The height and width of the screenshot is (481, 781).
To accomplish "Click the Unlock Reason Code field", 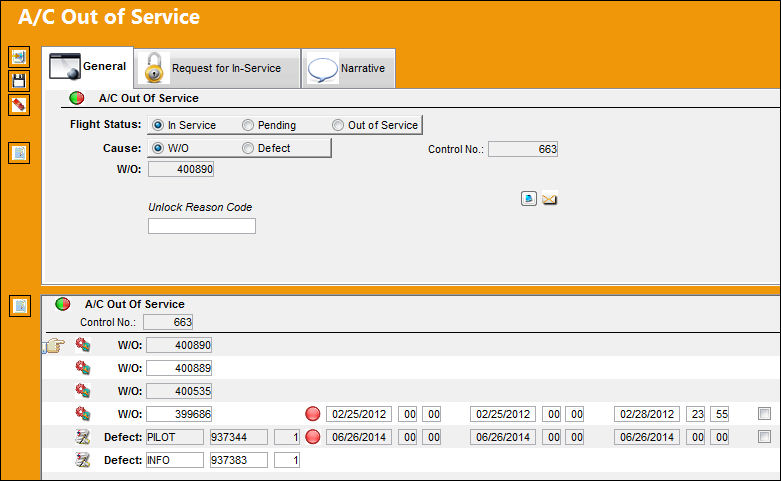I will coord(202,226).
